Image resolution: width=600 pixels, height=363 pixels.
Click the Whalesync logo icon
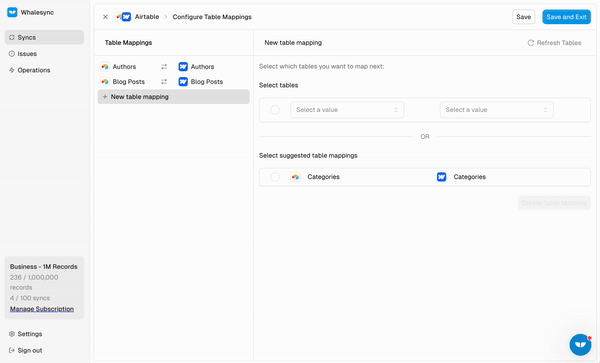point(12,12)
